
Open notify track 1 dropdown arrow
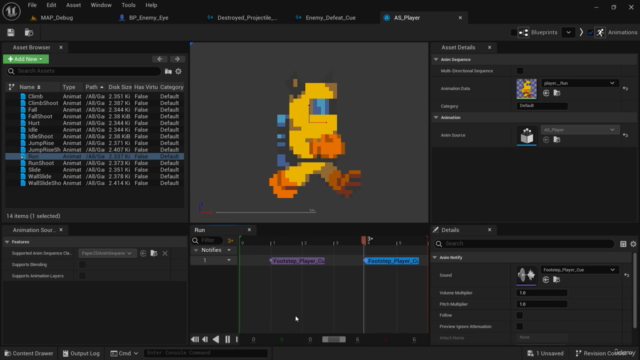(229, 260)
